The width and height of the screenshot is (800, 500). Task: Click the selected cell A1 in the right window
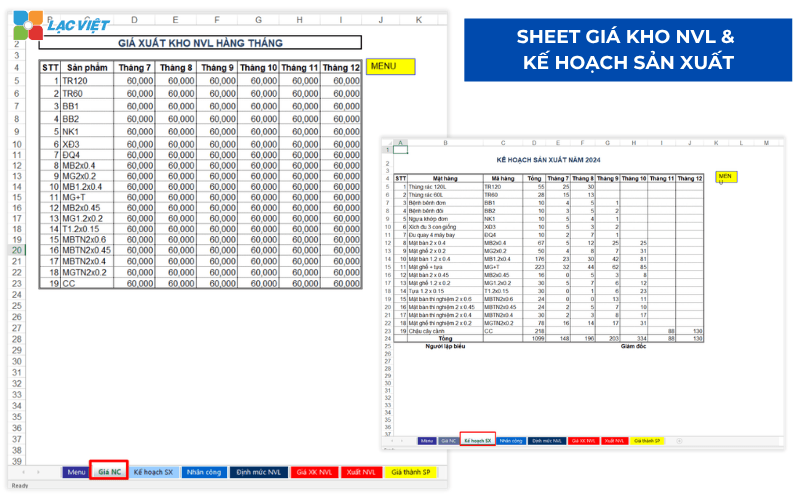pos(401,149)
